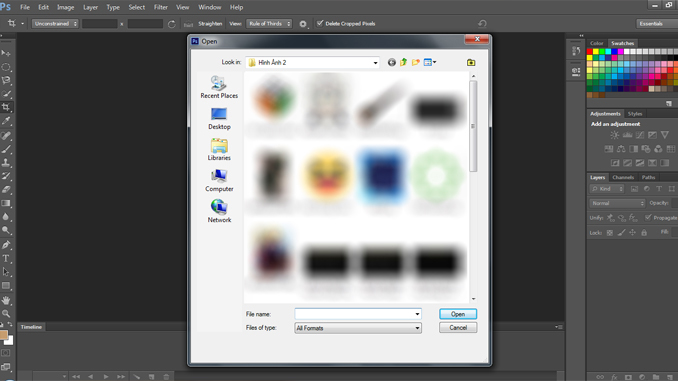
Task: Select the Clone Stamp tool
Action: click(x=6, y=163)
